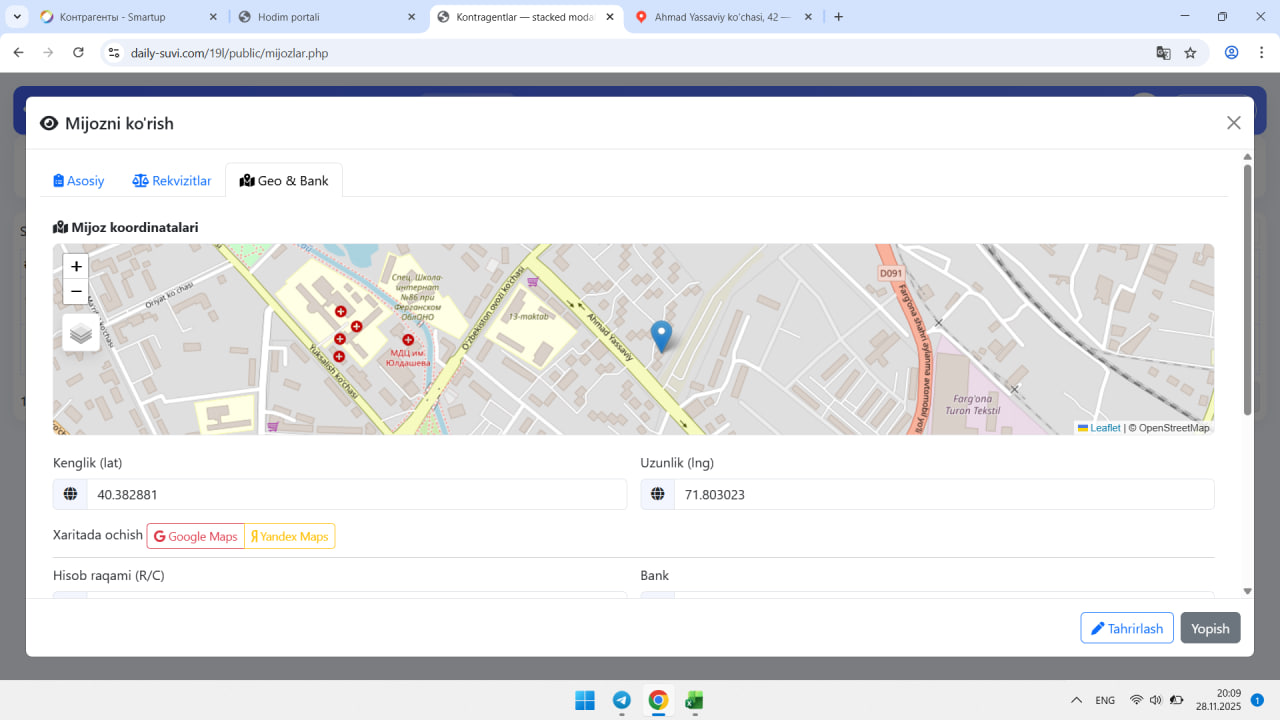Click the Tahrirlash edit button
Screen dimensions: 1280x720
pyautogui.click(x=1127, y=628)
